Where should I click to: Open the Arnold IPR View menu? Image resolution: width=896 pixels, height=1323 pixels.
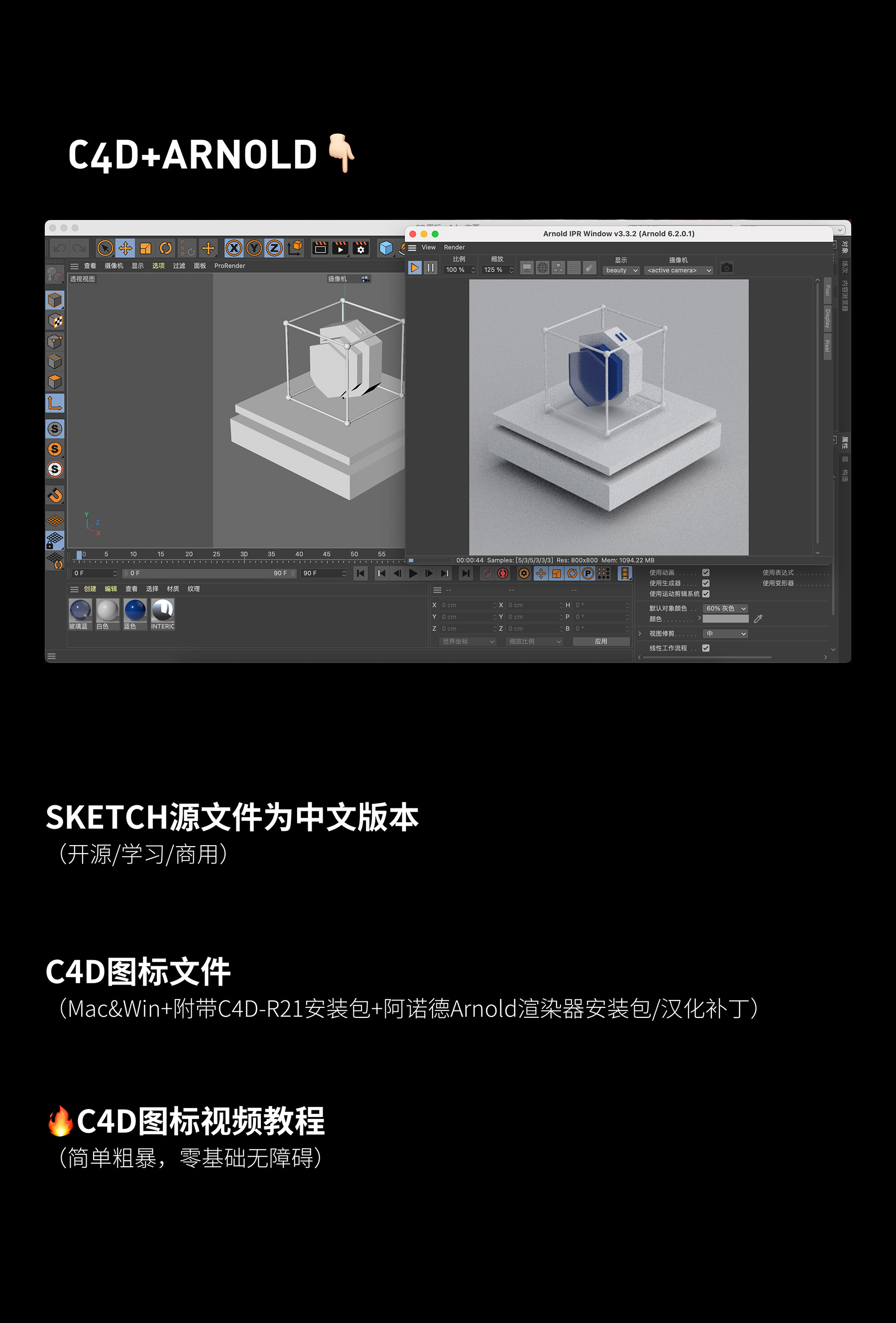click(429, 247)
